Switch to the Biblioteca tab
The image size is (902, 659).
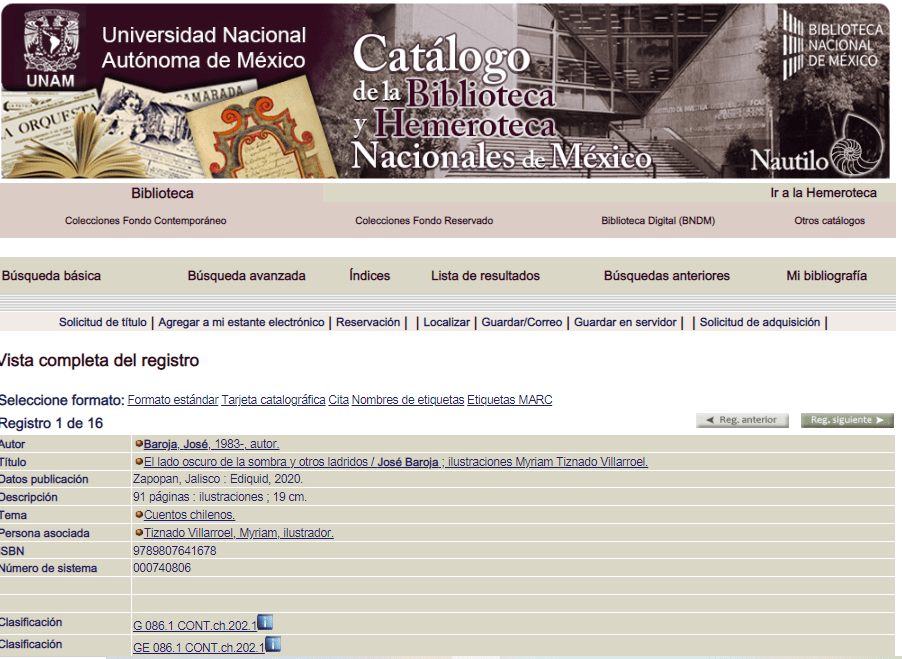162,193
